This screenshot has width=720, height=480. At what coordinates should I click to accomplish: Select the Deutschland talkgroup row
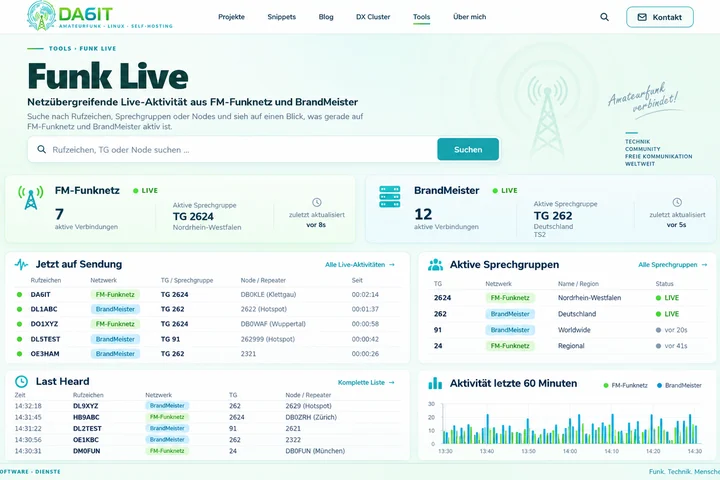[x=568, y=314]
